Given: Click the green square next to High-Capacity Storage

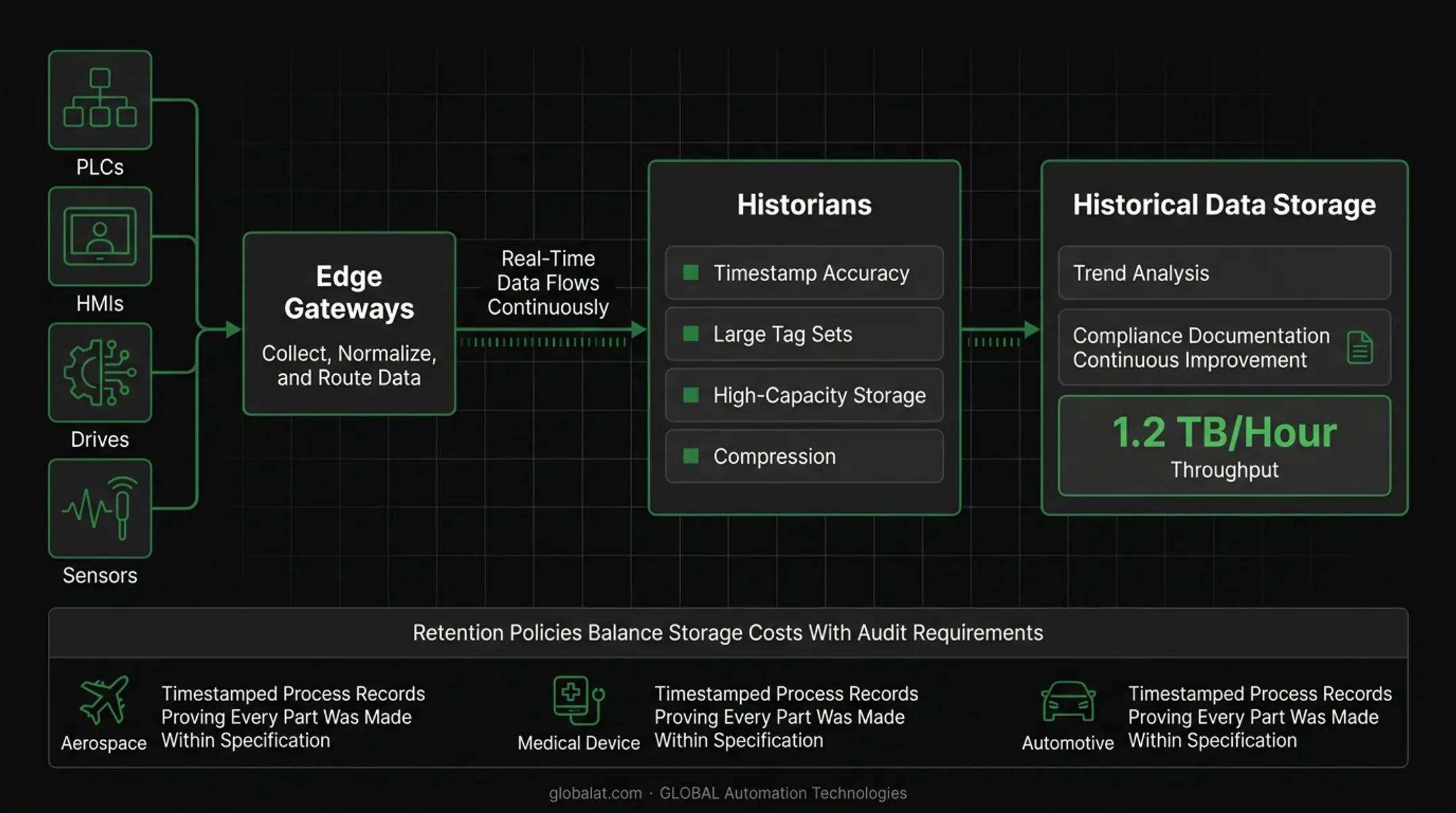Looking at the screenshot, I should [691, 395].
